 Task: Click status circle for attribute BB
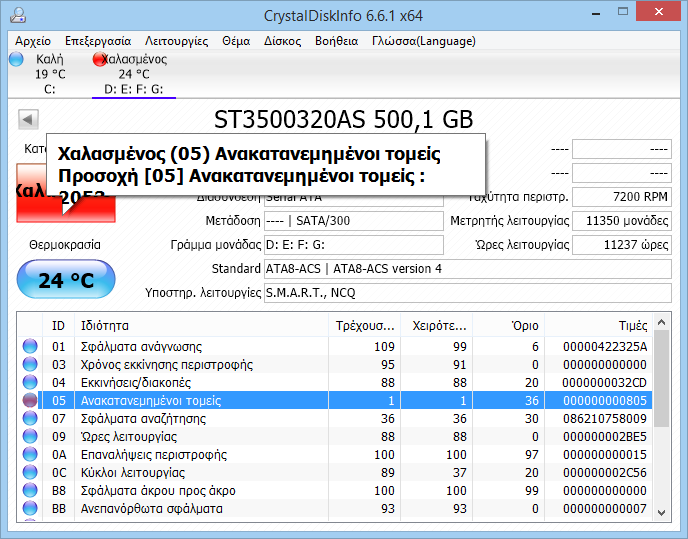[x=30, y=508]
